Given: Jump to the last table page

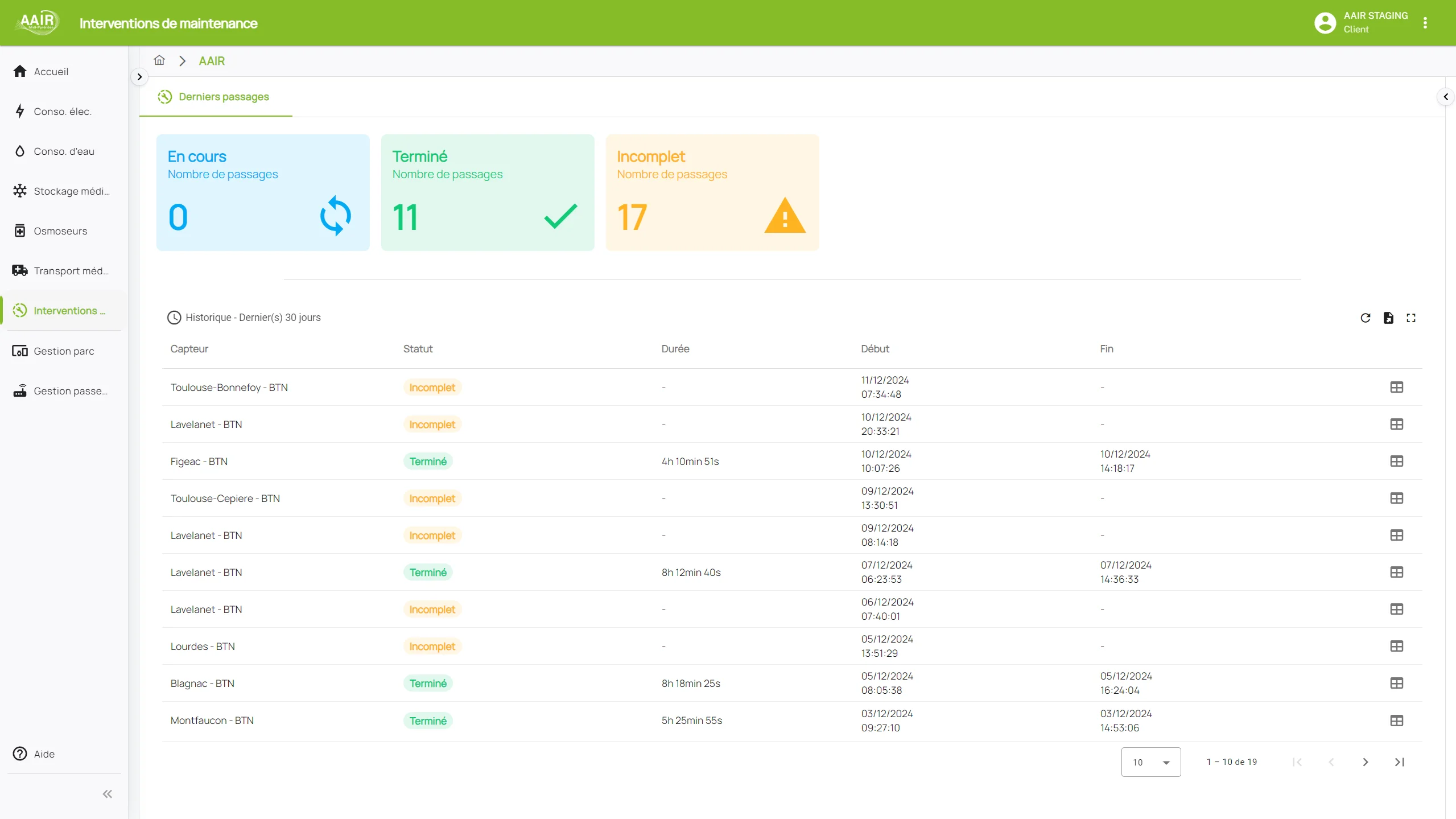Looking at the screenshot, I should coord(1400,762).
